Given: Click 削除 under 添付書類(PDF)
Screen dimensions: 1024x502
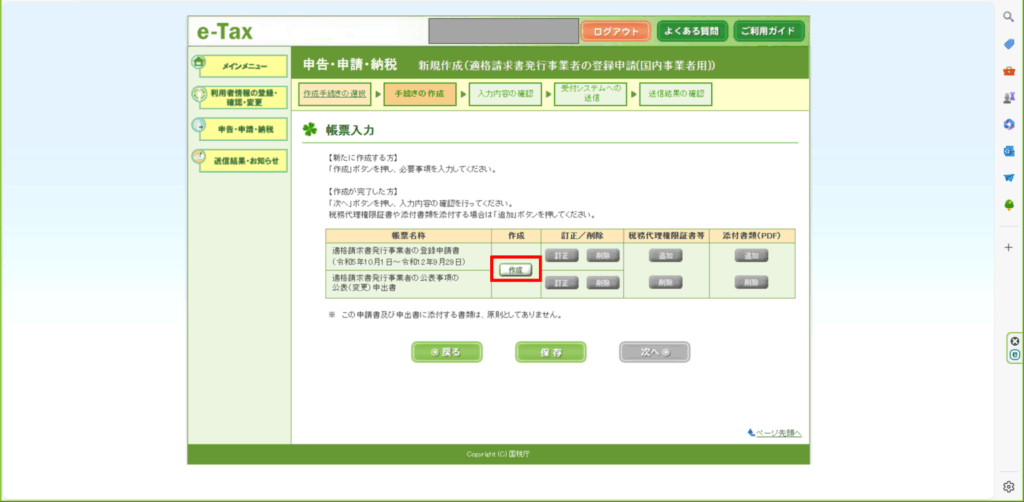Looking at the screenshot, I should 752,283.
